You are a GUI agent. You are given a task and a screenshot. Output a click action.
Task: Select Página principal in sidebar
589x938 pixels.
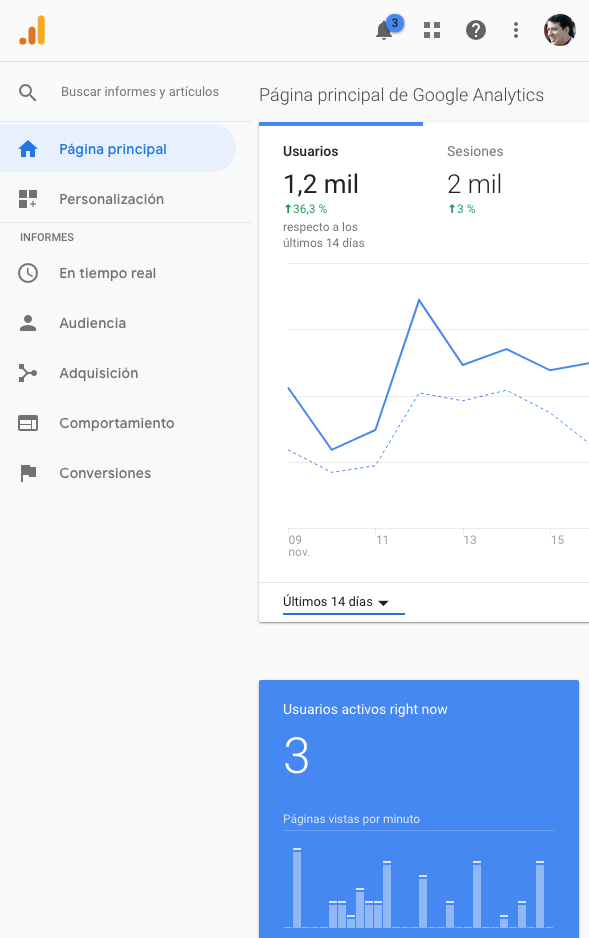[x=118, y=148]
